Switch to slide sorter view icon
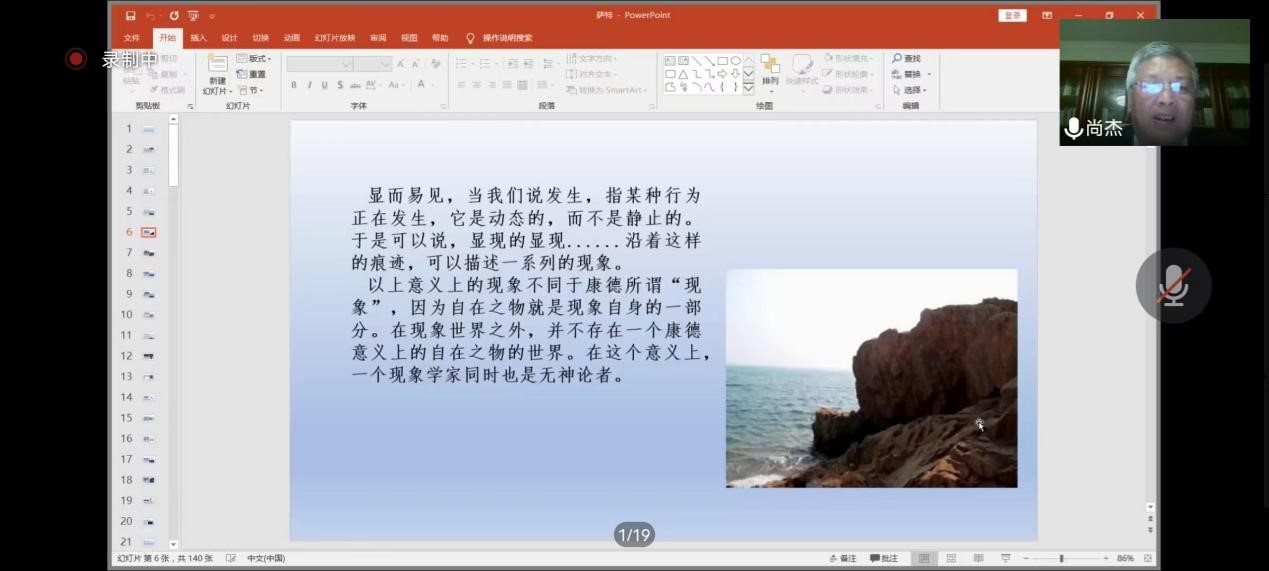The width and height of the screenshot is (1269, 571). click(x=951, y=558)
